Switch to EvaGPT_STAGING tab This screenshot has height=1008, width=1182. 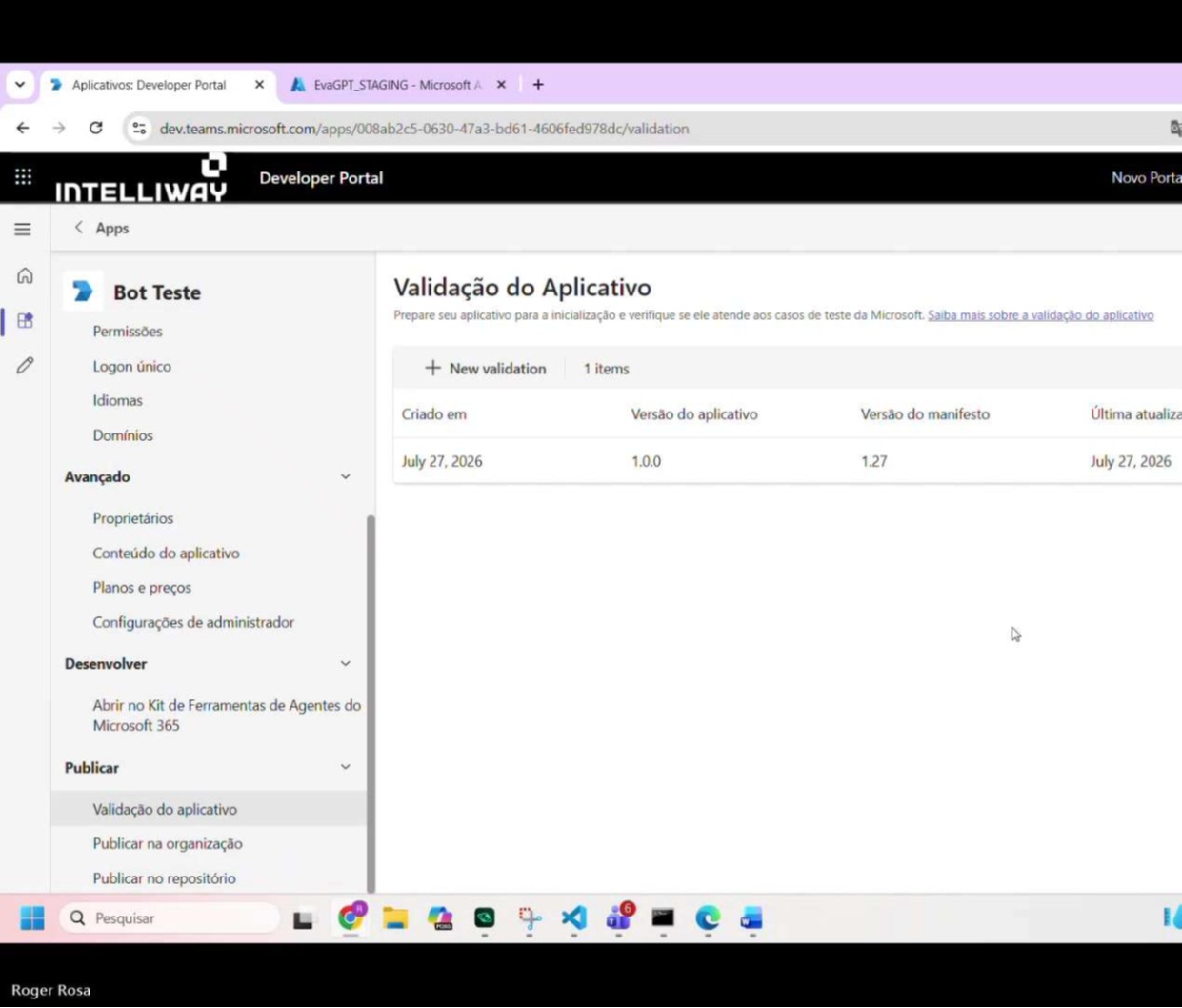click(397, 85)
